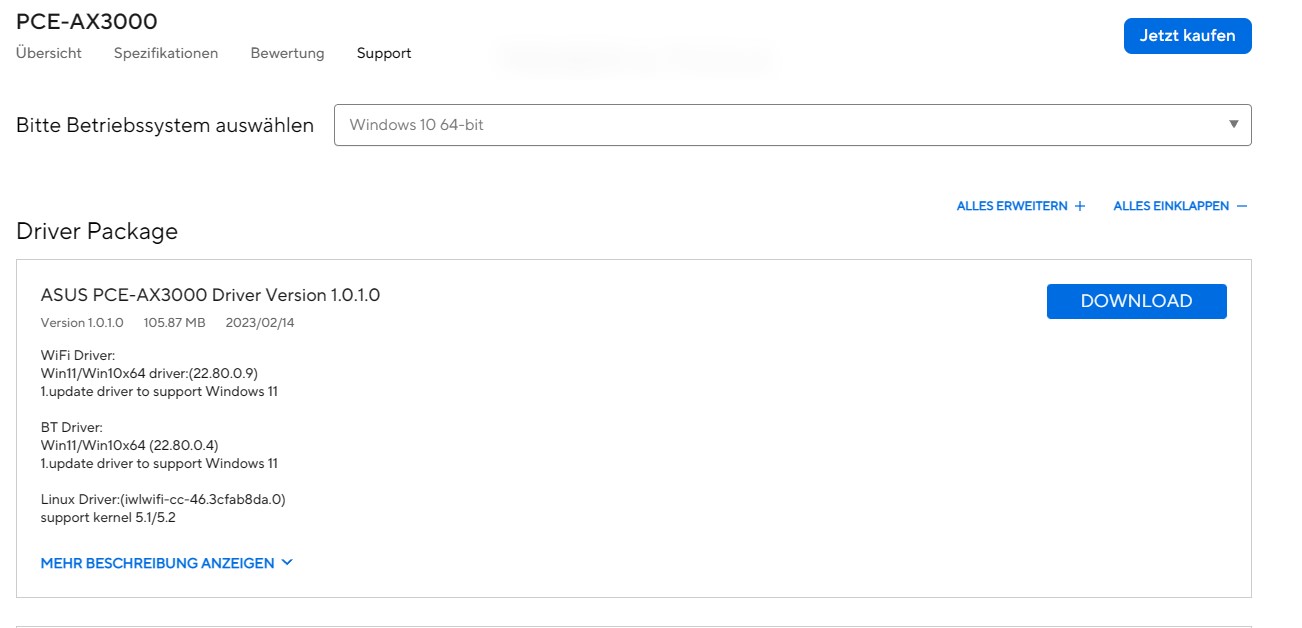The width and height of the screenshot is (1302, 628).
Task: Expand all sections with ALLES ERWEITERN
Action: (x=1021, y=206)
